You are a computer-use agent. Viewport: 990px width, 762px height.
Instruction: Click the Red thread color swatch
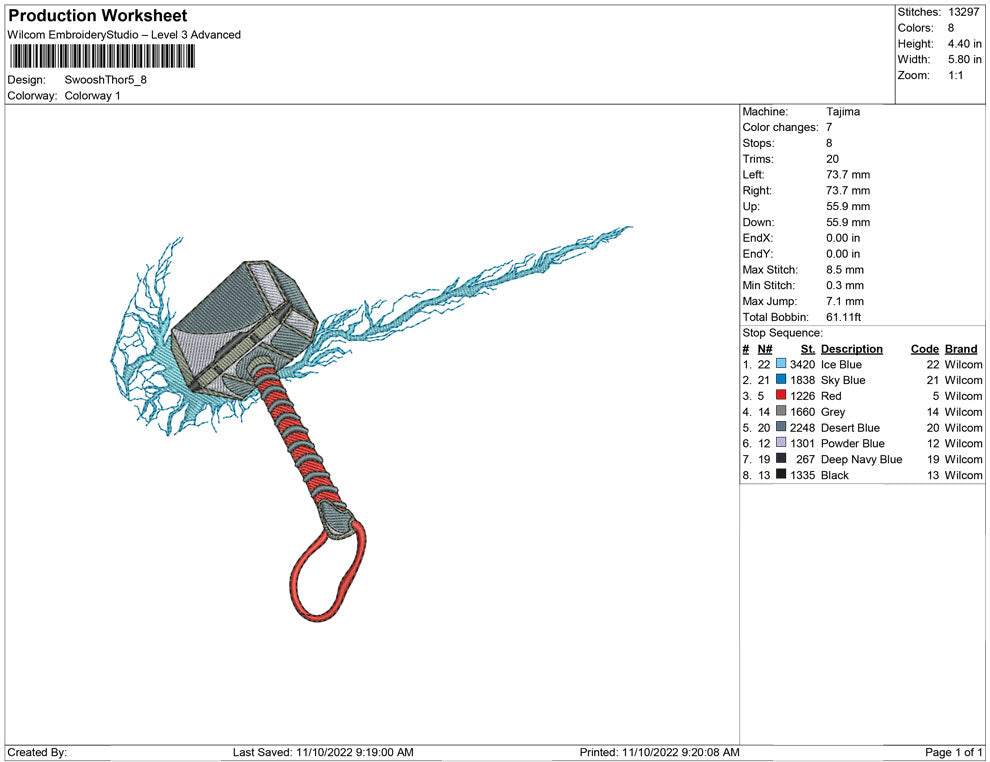coord(781,395)
